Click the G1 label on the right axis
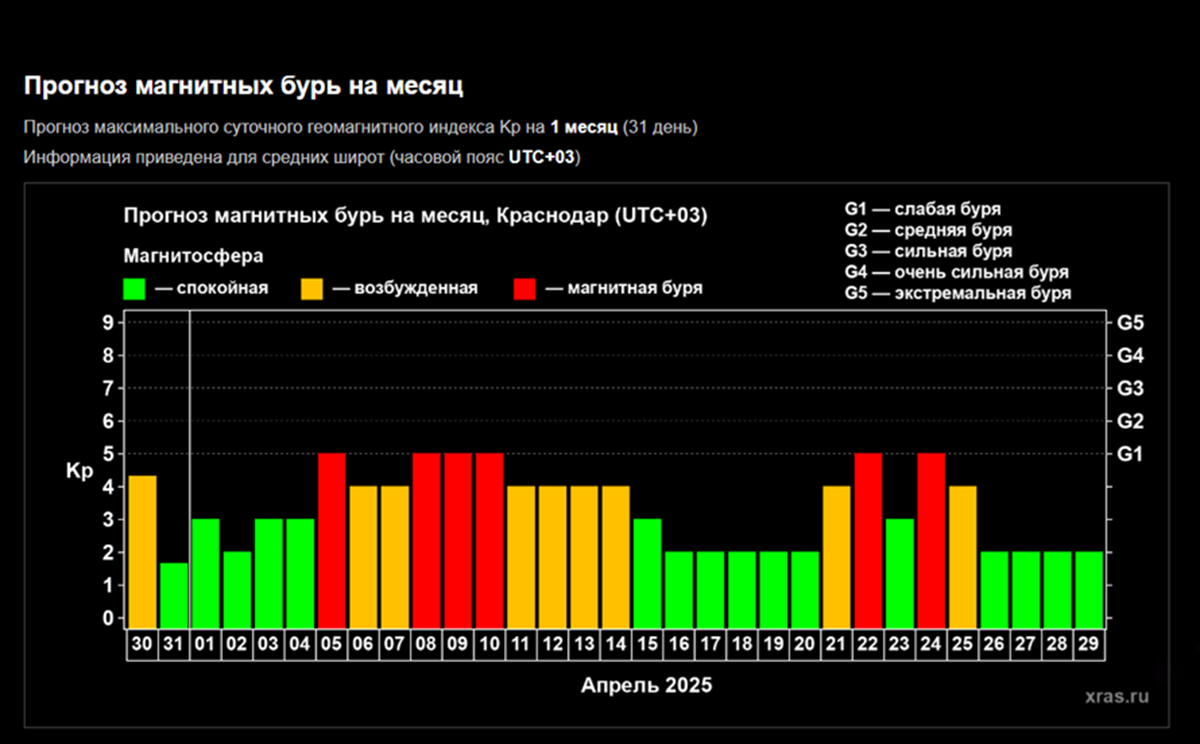 pyautogui.click(x=1131, y=454)
